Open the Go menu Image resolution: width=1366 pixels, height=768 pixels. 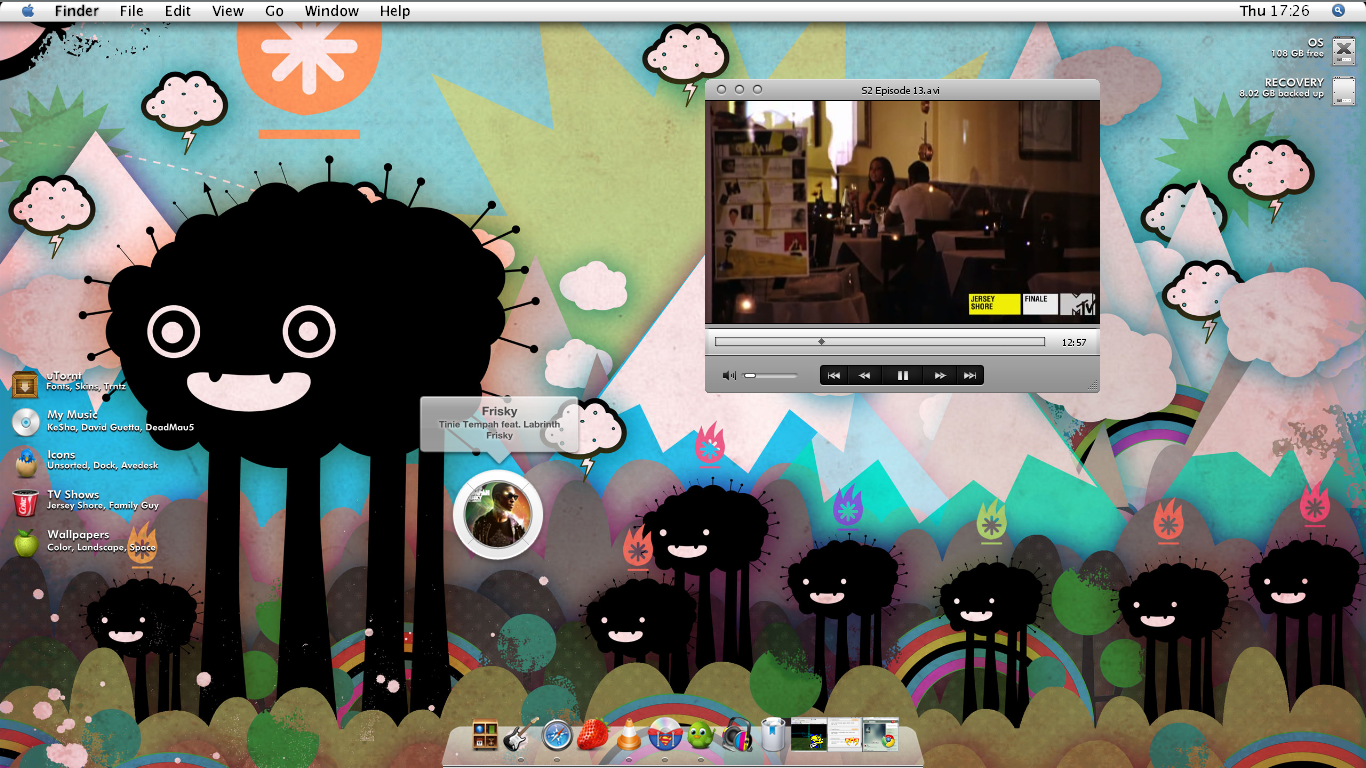click(274, 10)
